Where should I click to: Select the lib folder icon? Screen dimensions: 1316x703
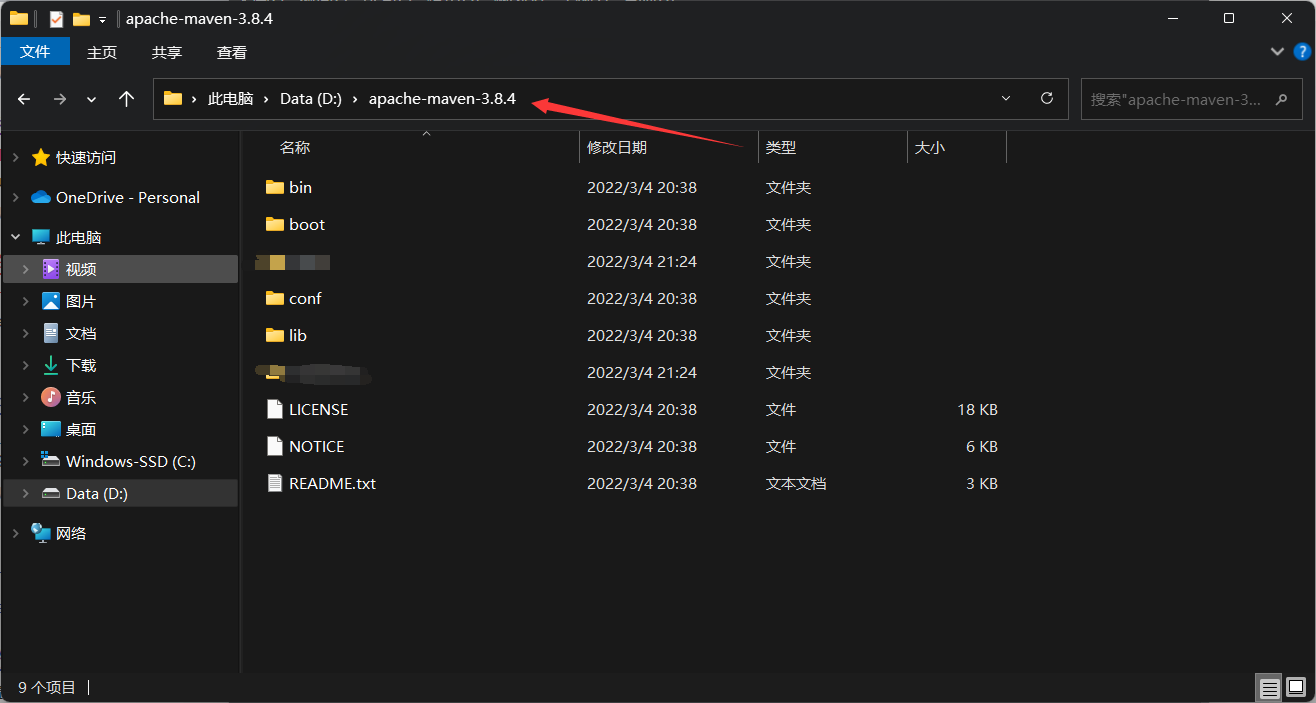coord(275,335)
